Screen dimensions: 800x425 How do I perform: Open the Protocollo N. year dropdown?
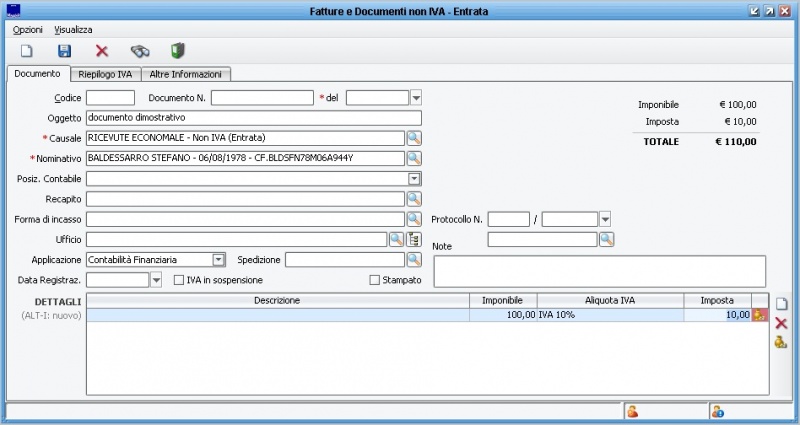click(x=605, y=219)
